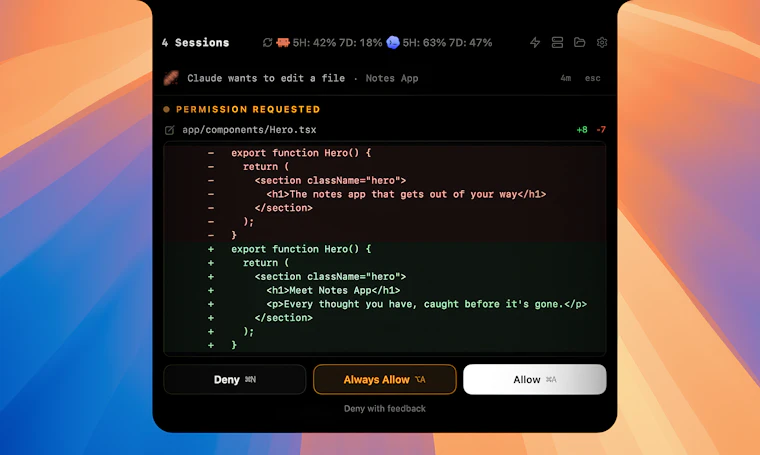The width and height of the screenshot is (760, 455).
Task: Click the orange permission requested status dot
Action: click(166, 110)
